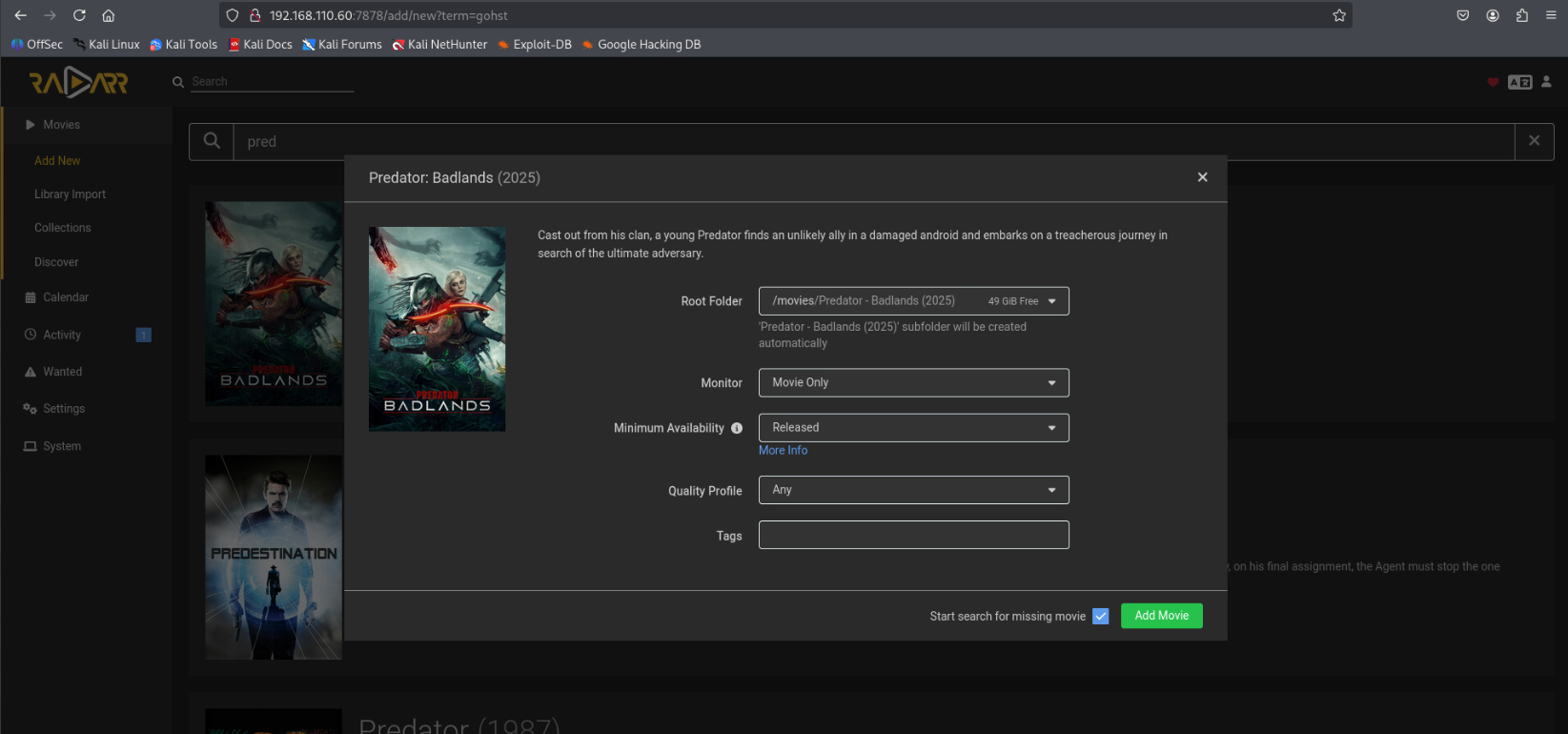Open the Minimum Availability dropdown
The height and width of the screenshot is (734, 1568).
(913, 428)
